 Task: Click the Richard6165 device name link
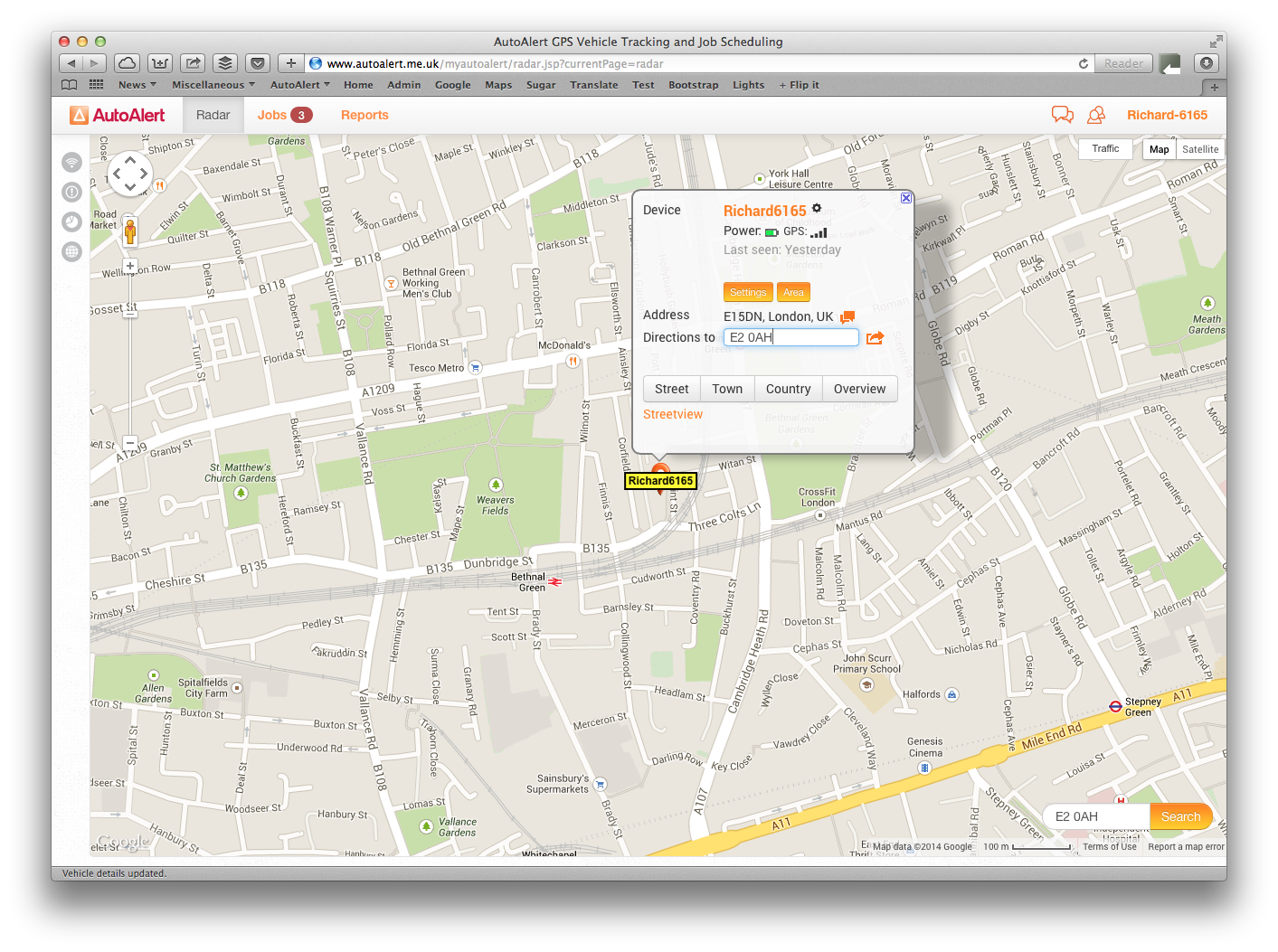[764, 211]
